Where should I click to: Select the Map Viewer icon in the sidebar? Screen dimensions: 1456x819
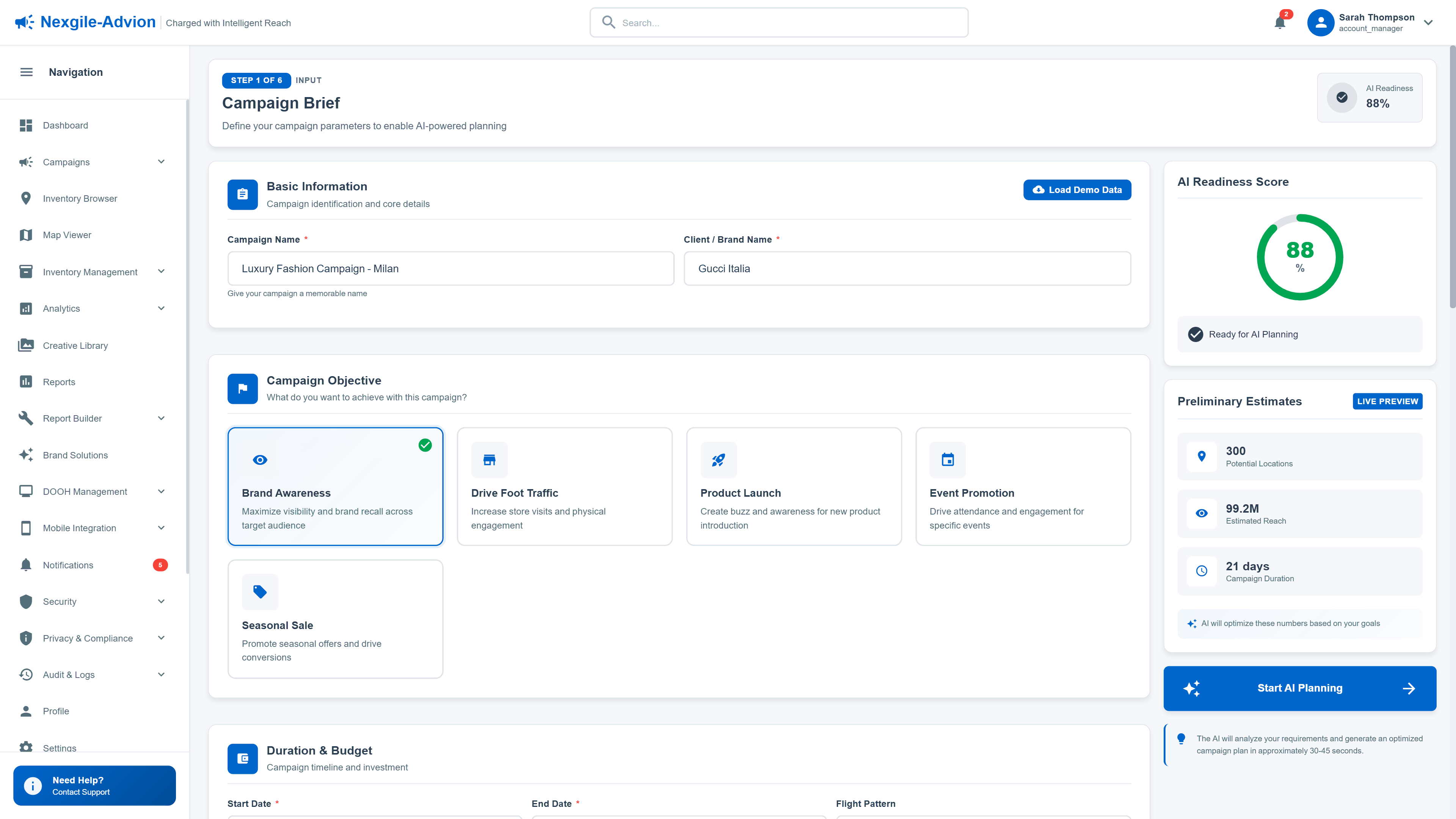pos(26,235)
